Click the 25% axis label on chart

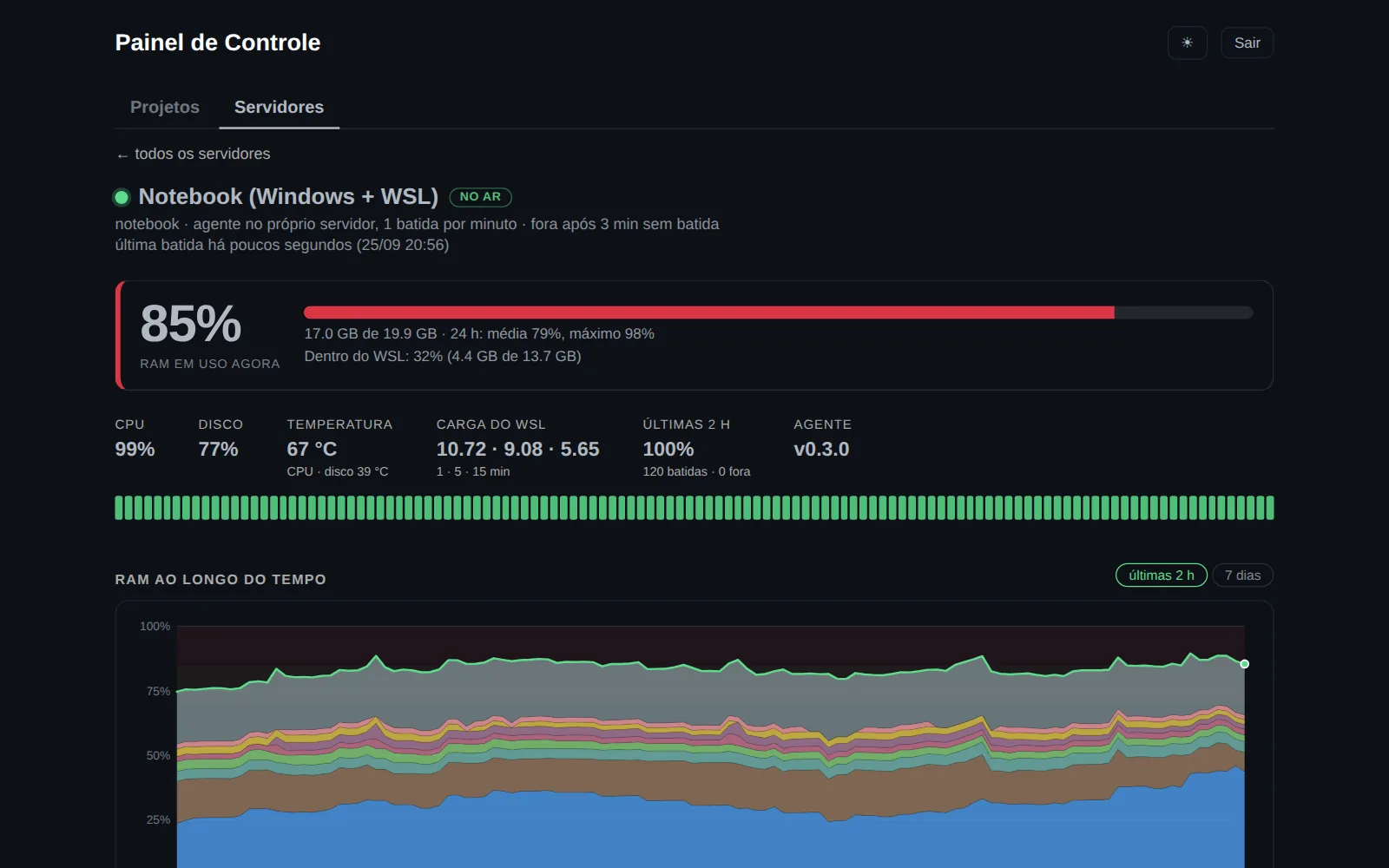point(158,819)
